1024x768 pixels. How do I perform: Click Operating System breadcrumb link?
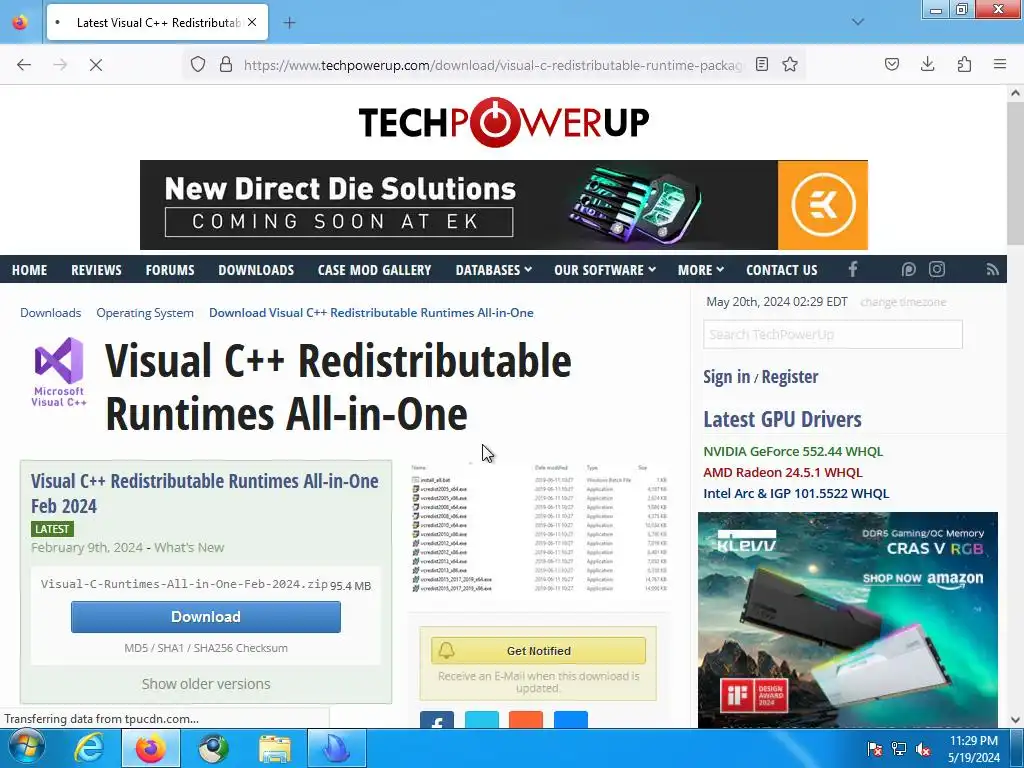coord(145,313)
